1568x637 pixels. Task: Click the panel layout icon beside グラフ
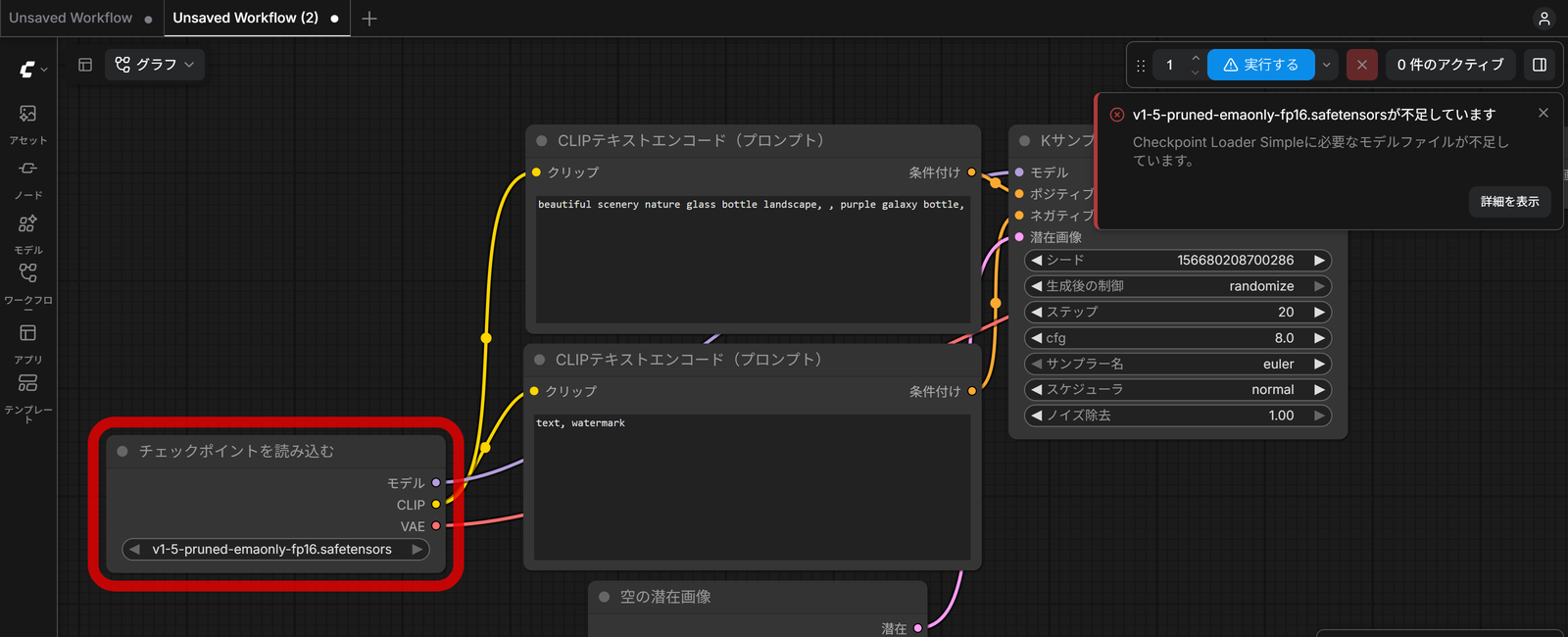point(85,65)
